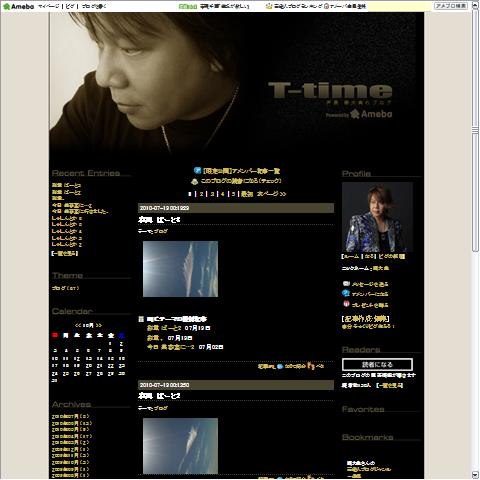Screen dimensions: 480x480
Task: Open the first post's sky photo thumbnail
Action: 180,269
